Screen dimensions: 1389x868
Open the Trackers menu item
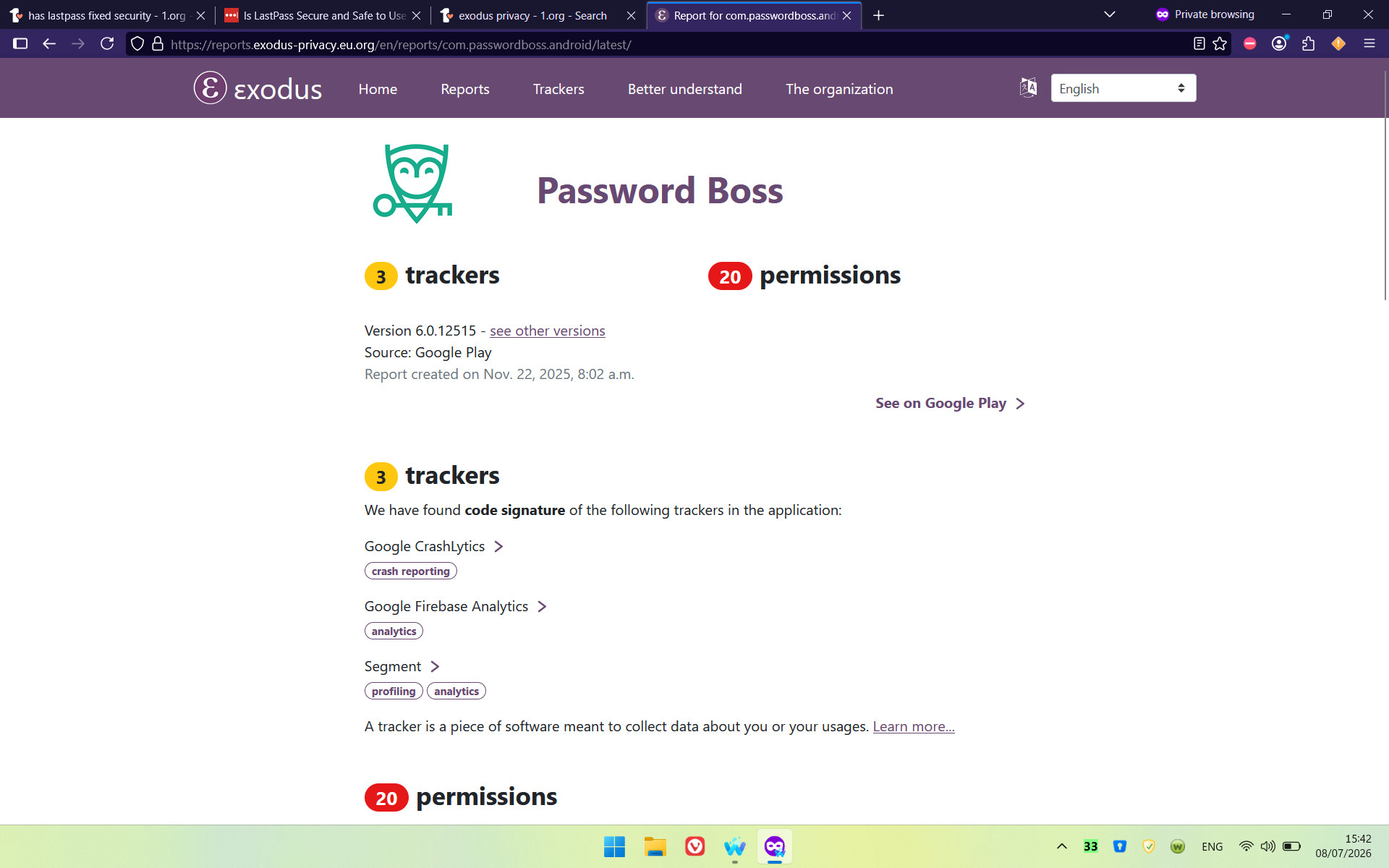click(x=558, y=89)
